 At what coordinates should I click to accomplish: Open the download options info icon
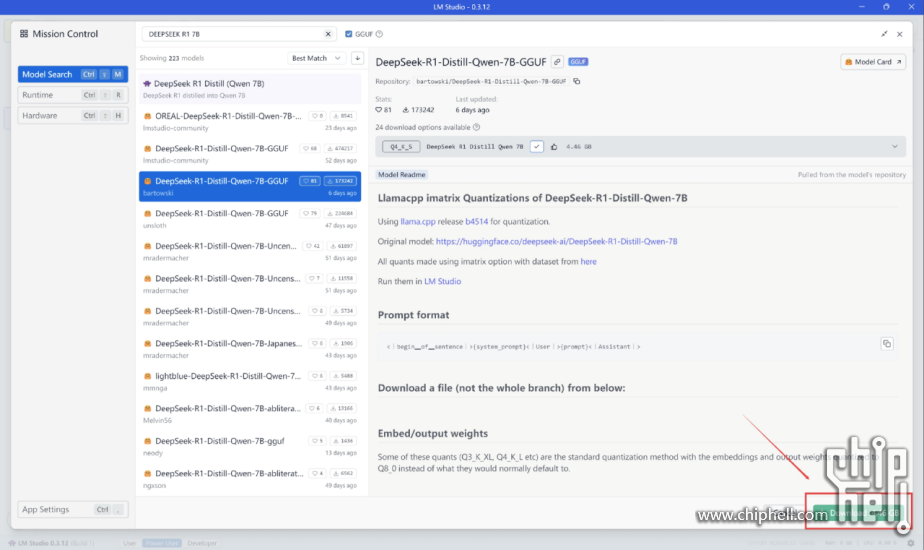(x=477, y=127)
